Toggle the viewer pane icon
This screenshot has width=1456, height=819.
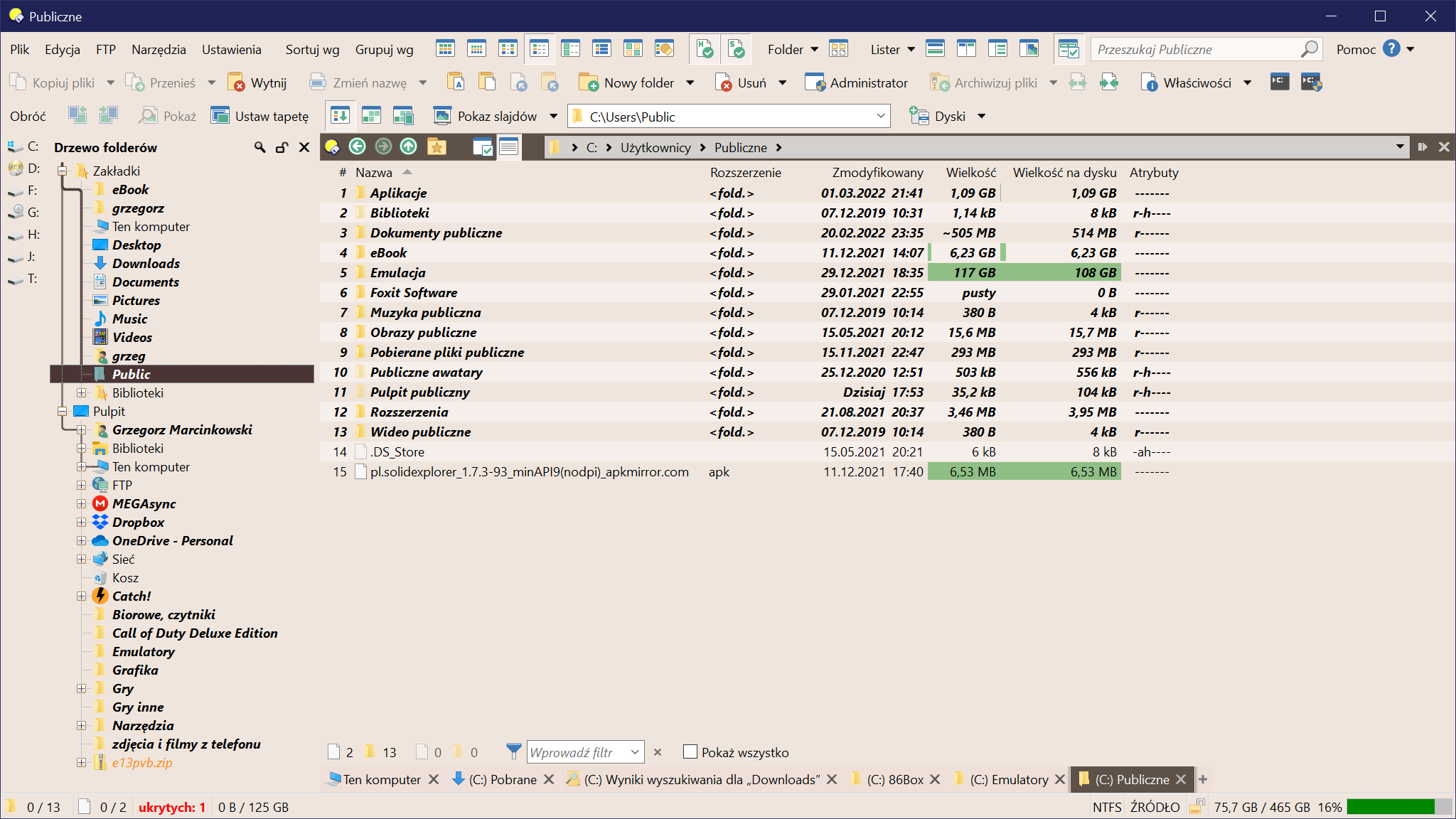[x=1029, y=49]
